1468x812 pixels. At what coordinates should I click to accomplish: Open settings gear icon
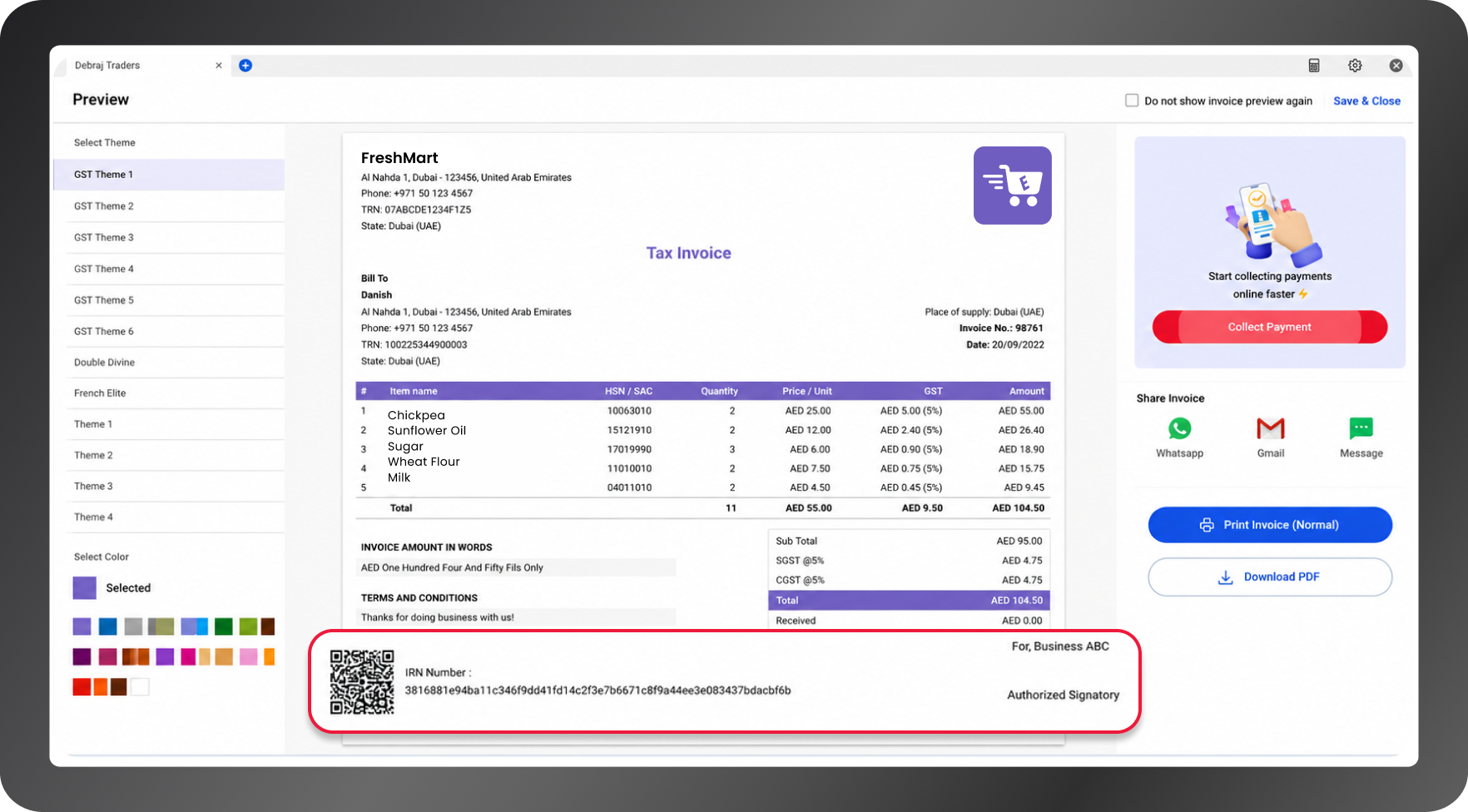click(1355, 66)
